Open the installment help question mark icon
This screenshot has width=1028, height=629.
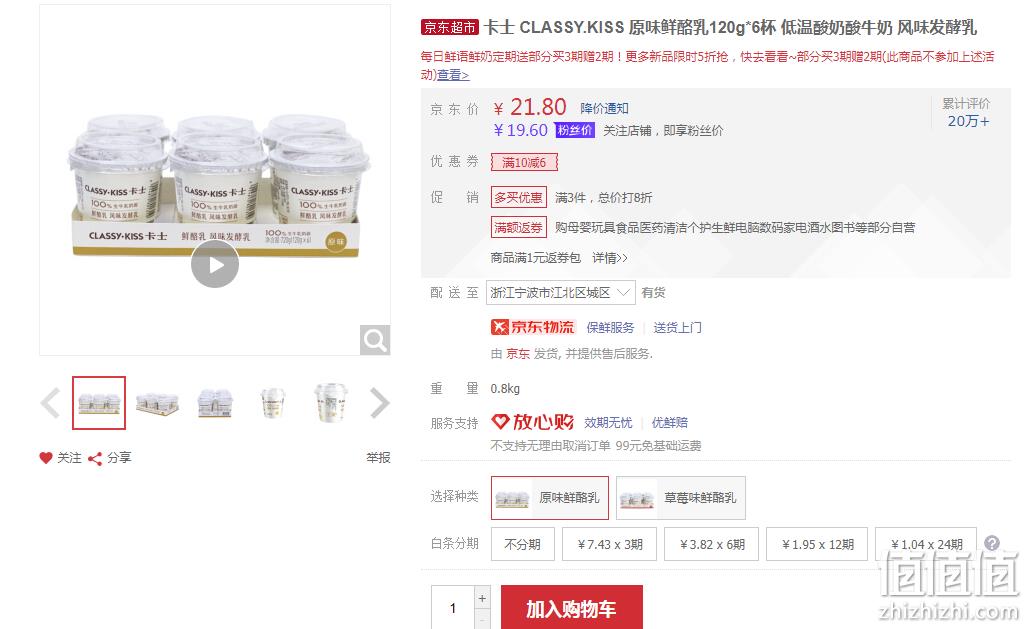point(992,543)
